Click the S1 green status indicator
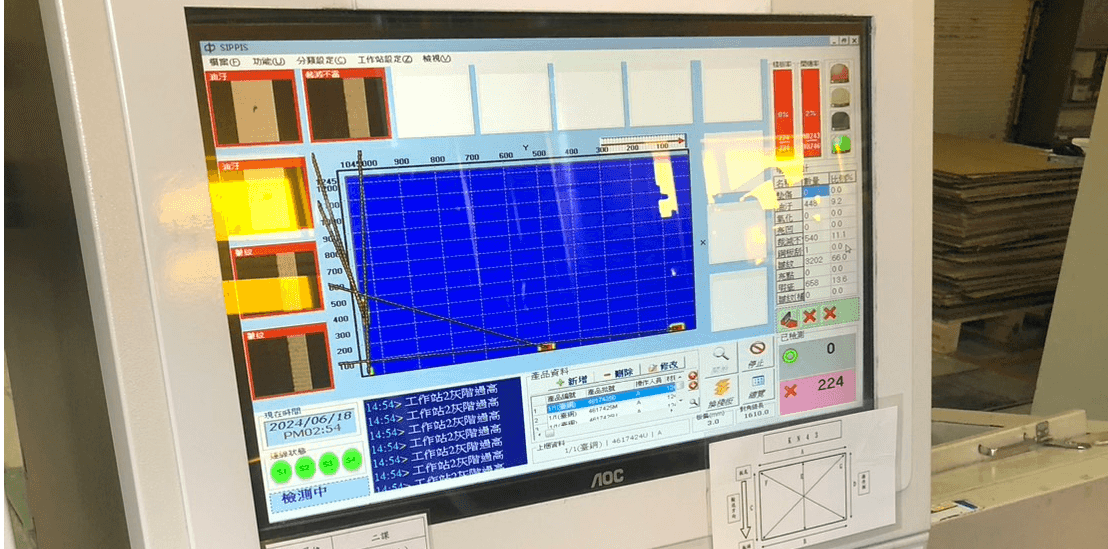Screen dimensions: 1108x549 (x=281, y=470)
